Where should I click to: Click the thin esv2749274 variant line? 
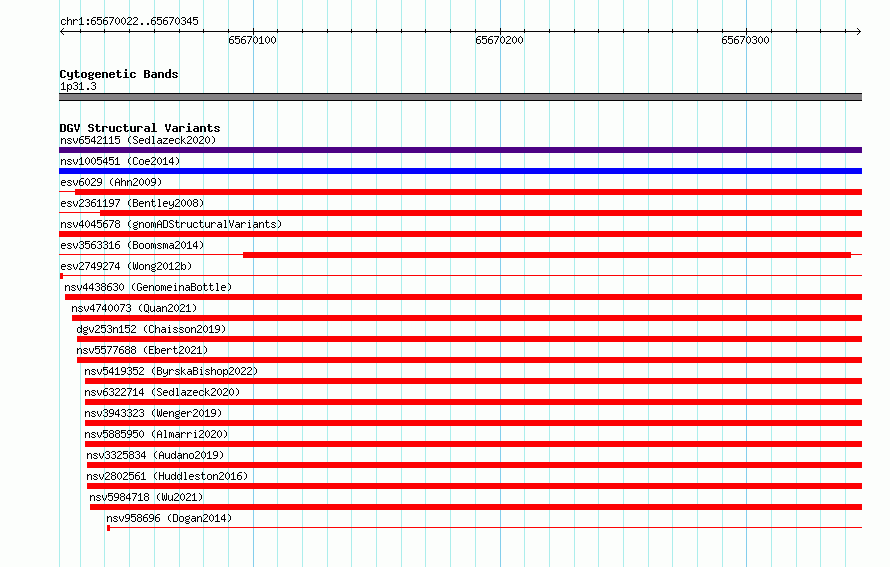(460, 276)
